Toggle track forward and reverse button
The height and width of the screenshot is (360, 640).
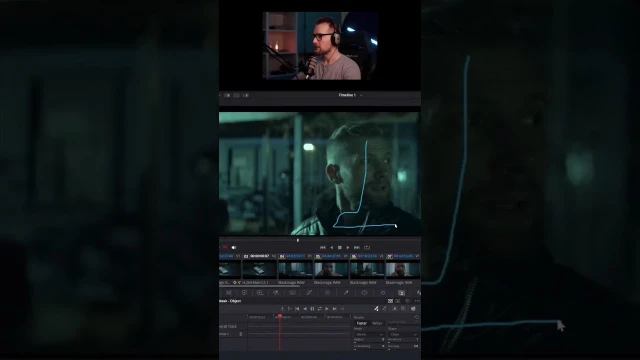320,309
